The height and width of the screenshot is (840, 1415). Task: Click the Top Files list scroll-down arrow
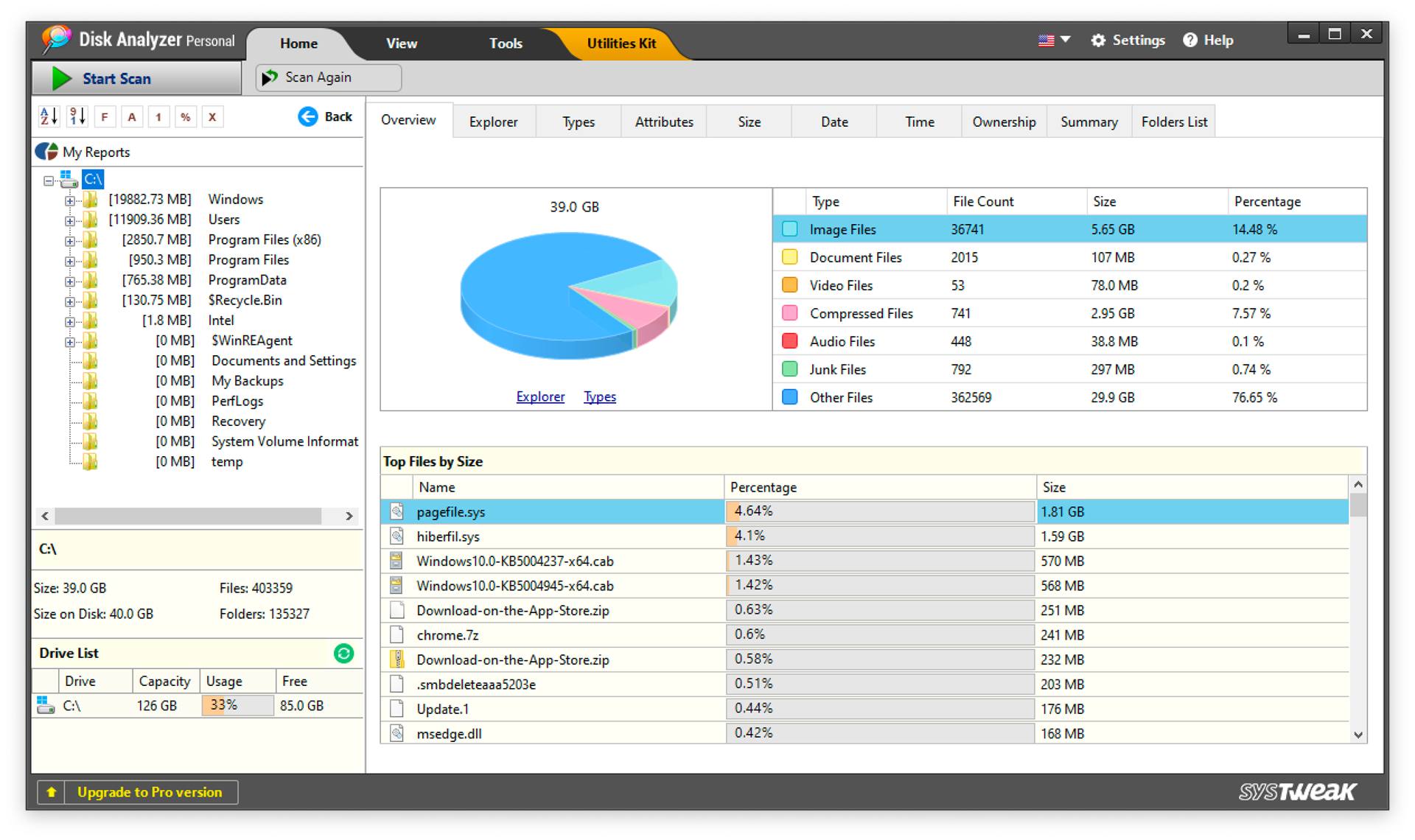pyautogui.click(x=1358, y=735)
